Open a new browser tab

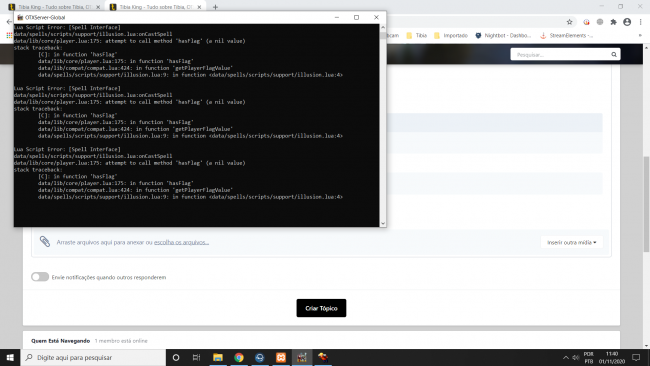[x=215, y=7]
